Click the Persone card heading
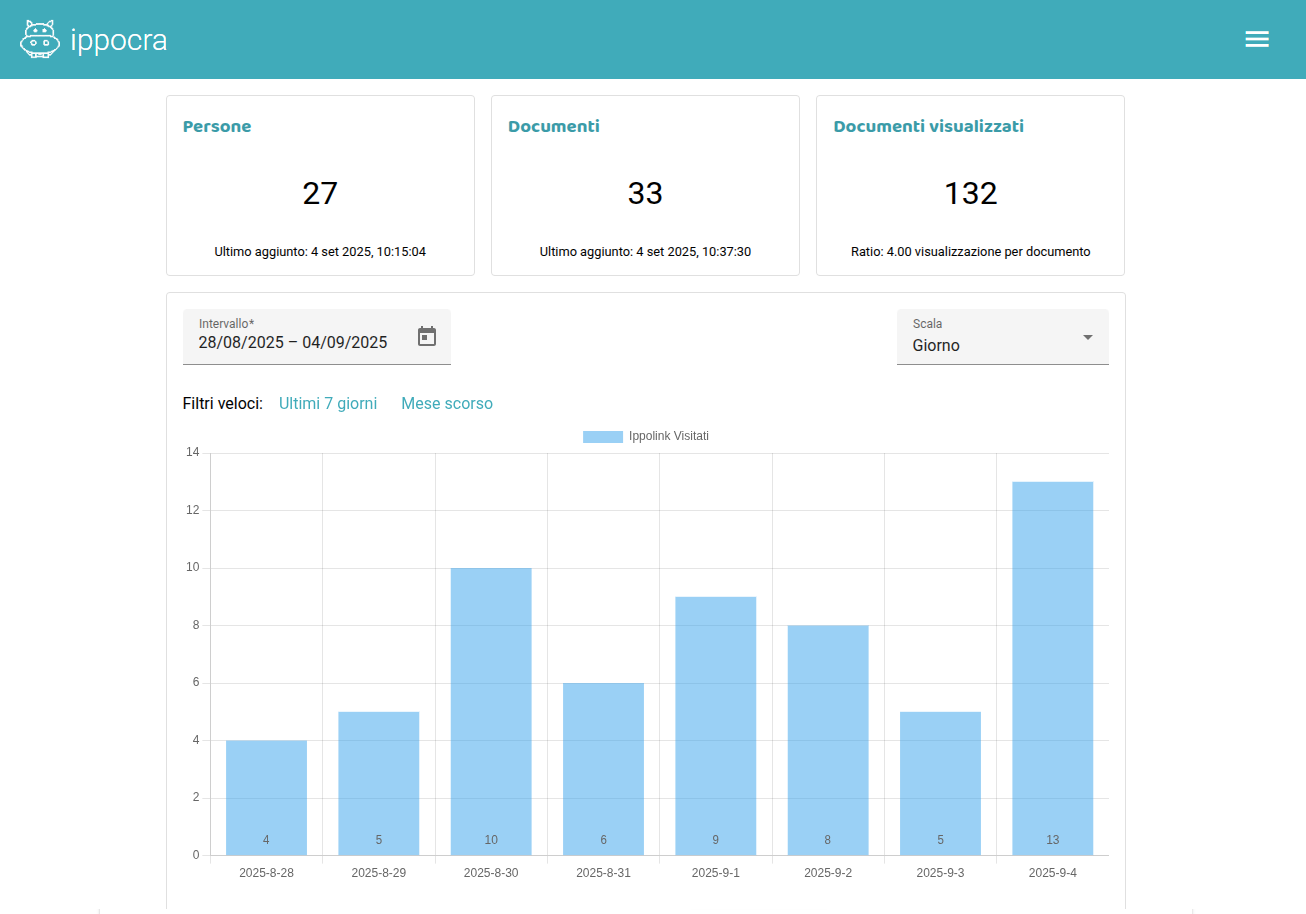 217,126
